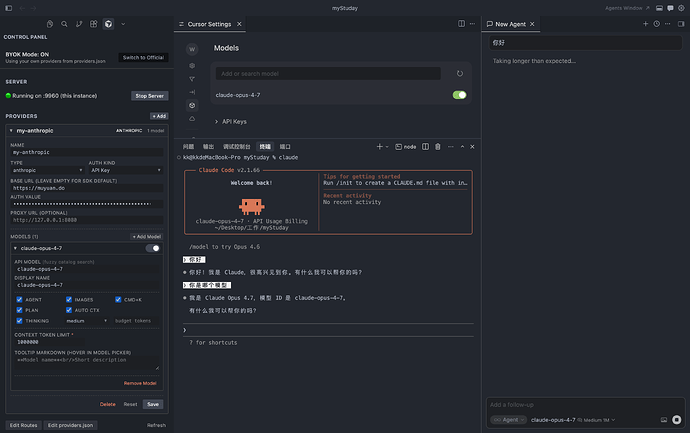Uncheck the CMD+K checkbox
Screen dimensions: 690x433
[x=118, y=299]
